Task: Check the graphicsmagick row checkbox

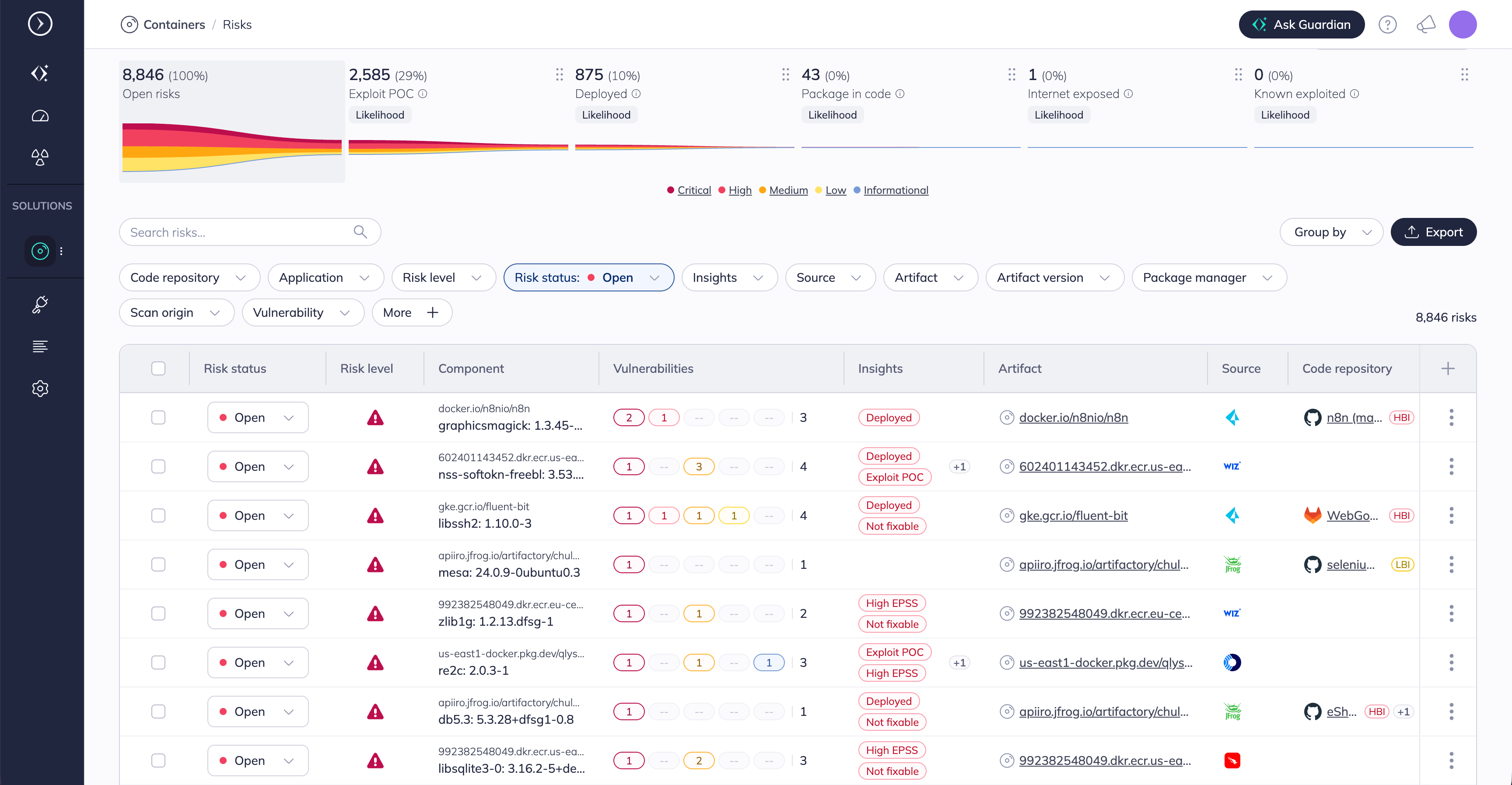Action: 158,417
